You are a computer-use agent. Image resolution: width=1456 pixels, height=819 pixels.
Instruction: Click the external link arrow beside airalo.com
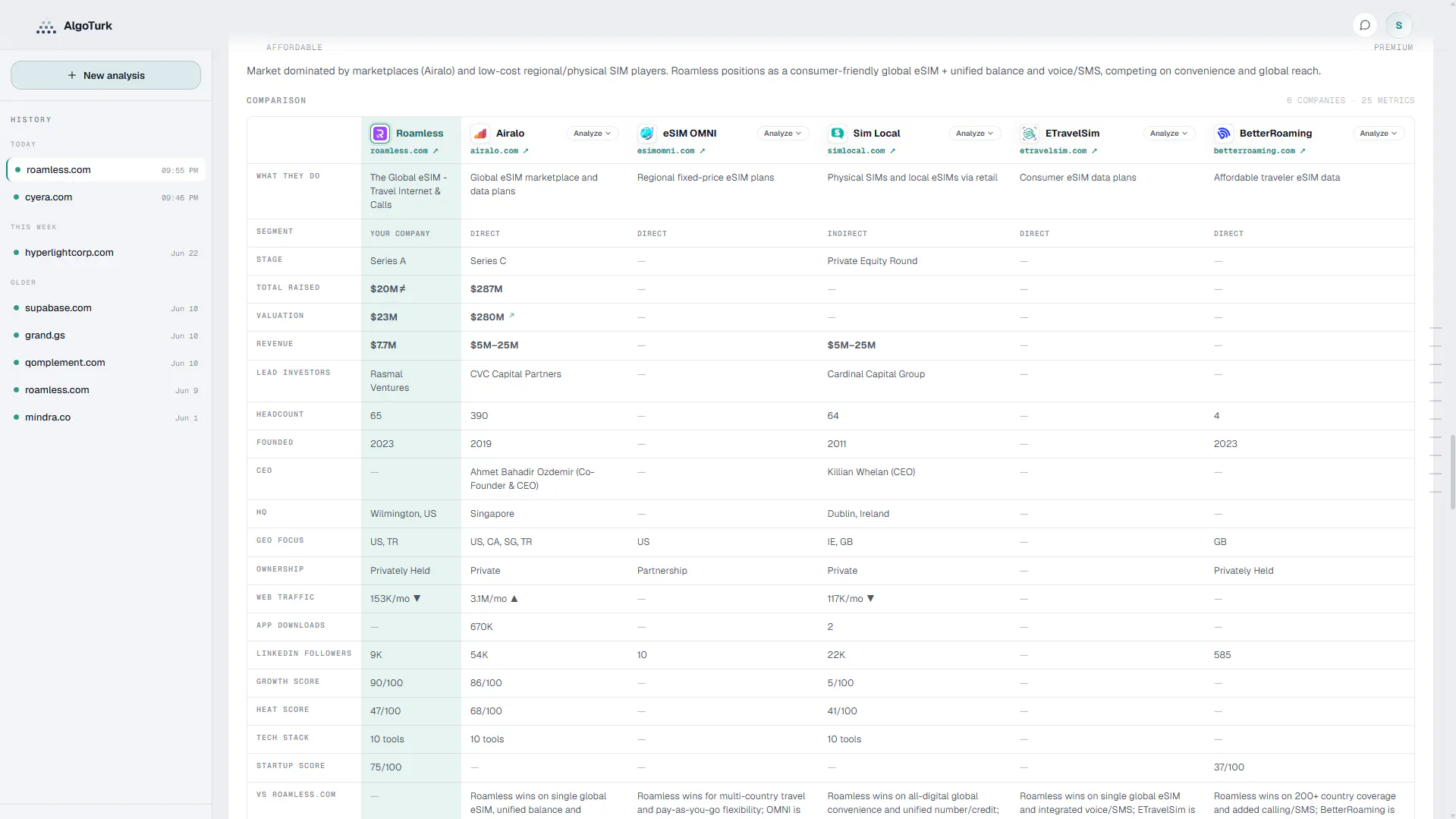point(526,151)
